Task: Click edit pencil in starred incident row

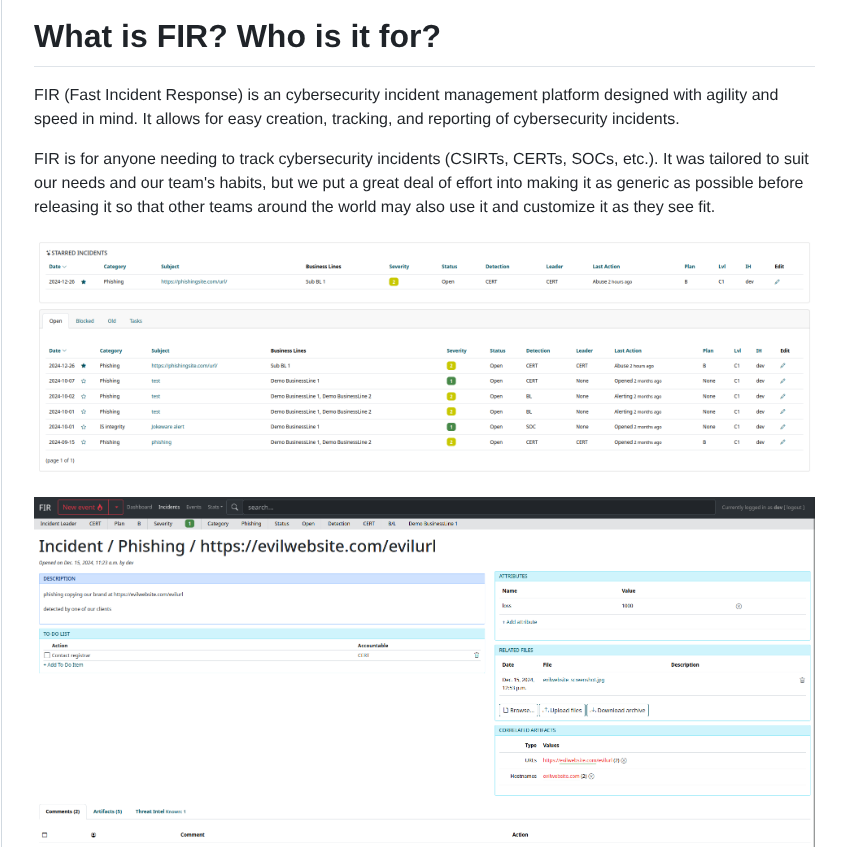Action: (x=778, y=282)
